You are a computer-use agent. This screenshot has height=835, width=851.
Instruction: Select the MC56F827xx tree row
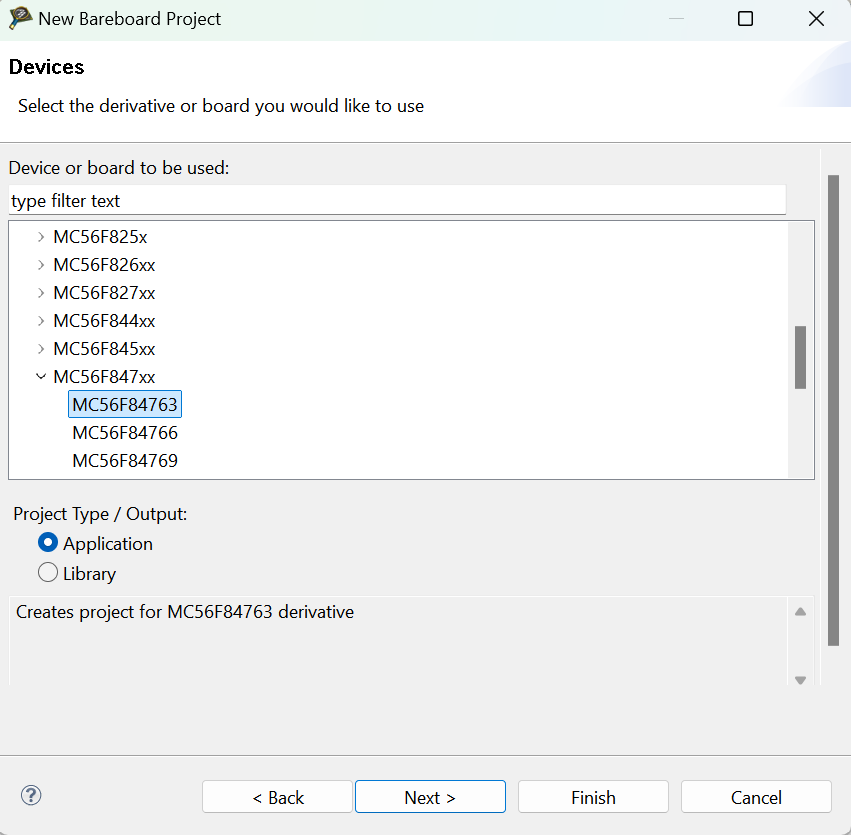click(x=104, y=292)
